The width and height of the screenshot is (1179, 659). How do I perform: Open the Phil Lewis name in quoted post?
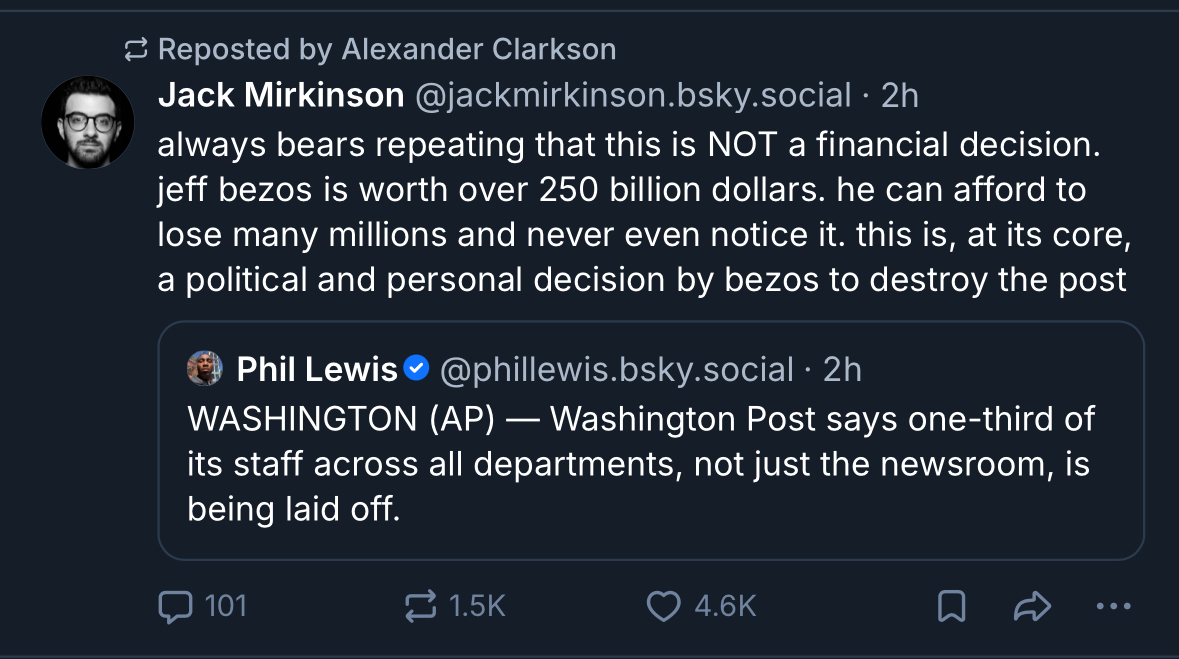pos(316,370)
